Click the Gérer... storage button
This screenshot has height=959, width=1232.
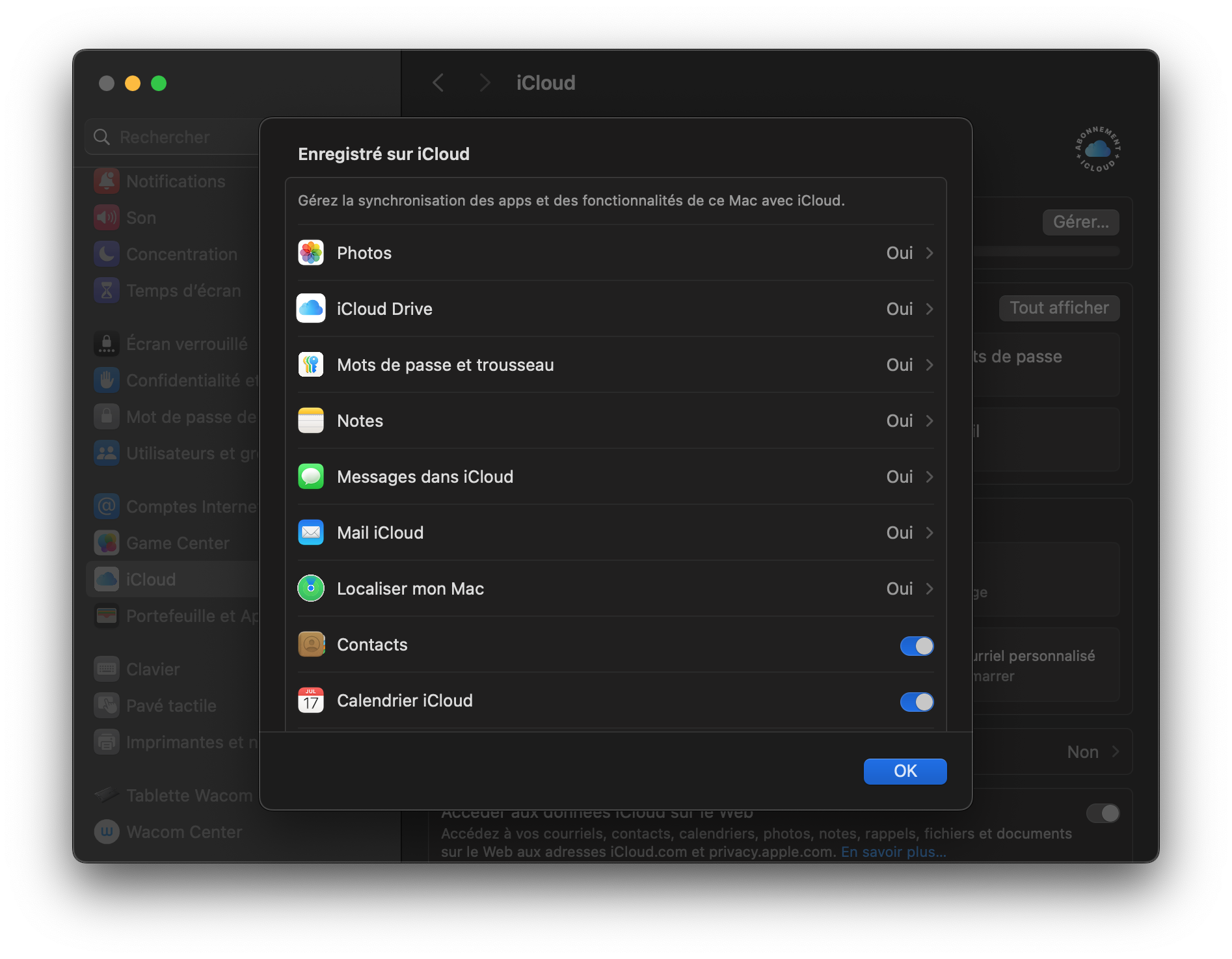click(1080, 223)
